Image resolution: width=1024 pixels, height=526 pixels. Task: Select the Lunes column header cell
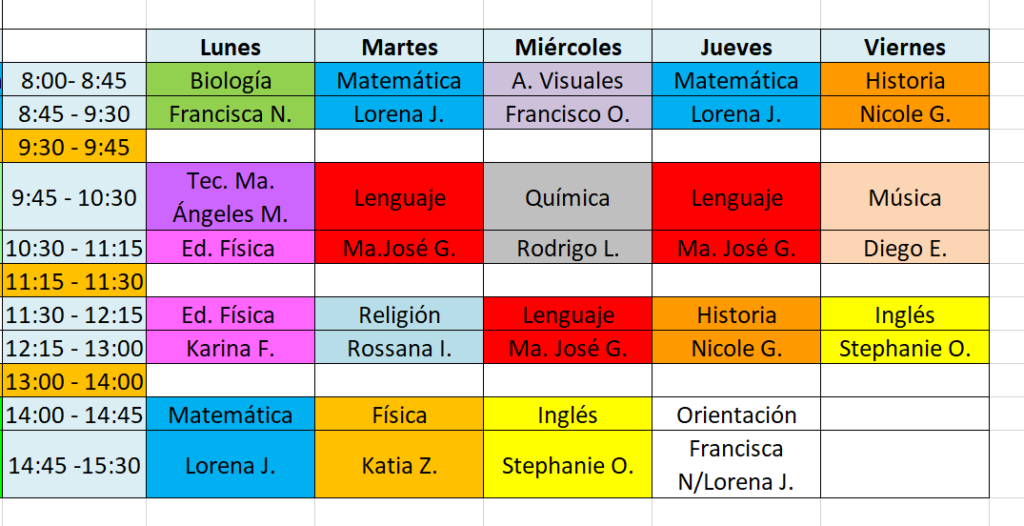(230, 47)
